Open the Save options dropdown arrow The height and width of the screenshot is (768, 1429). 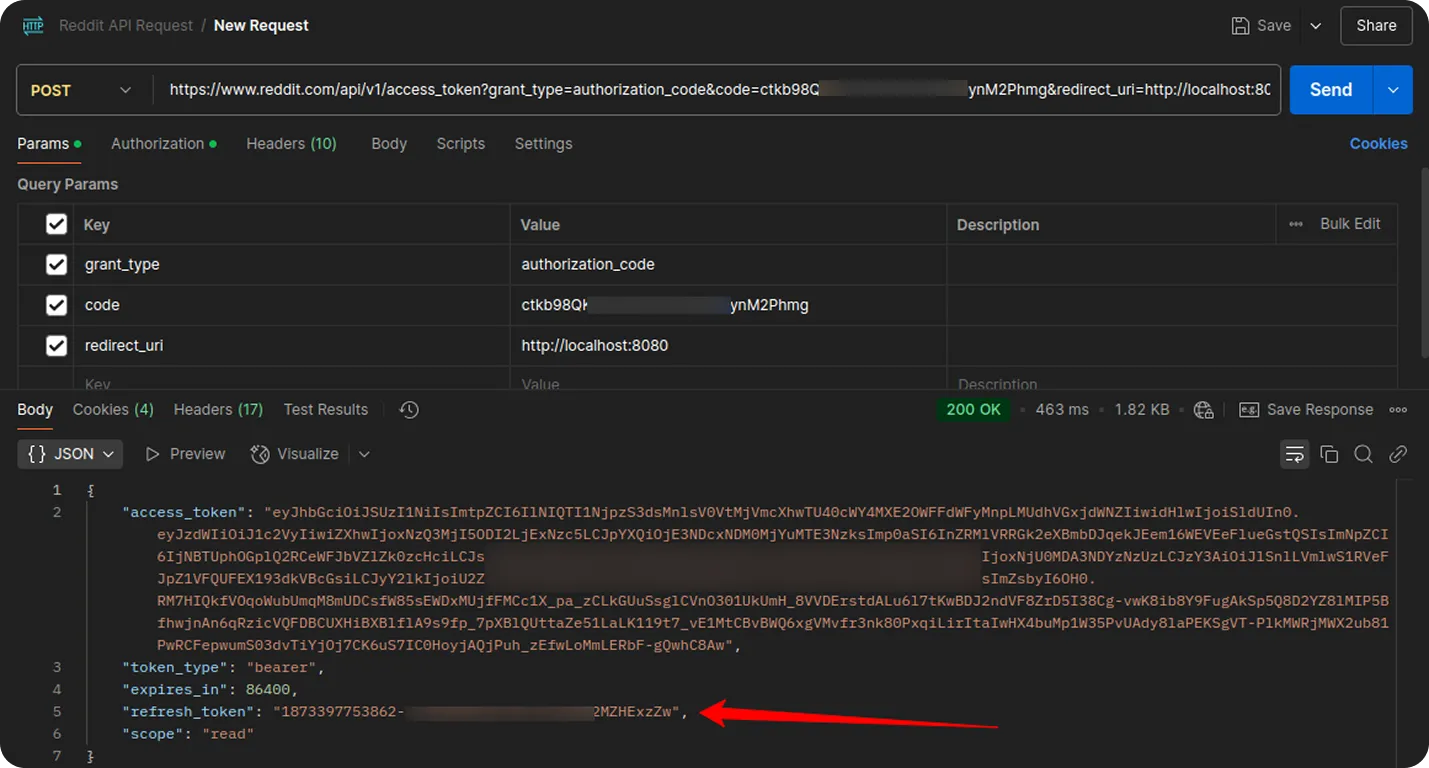point(1316,26)
